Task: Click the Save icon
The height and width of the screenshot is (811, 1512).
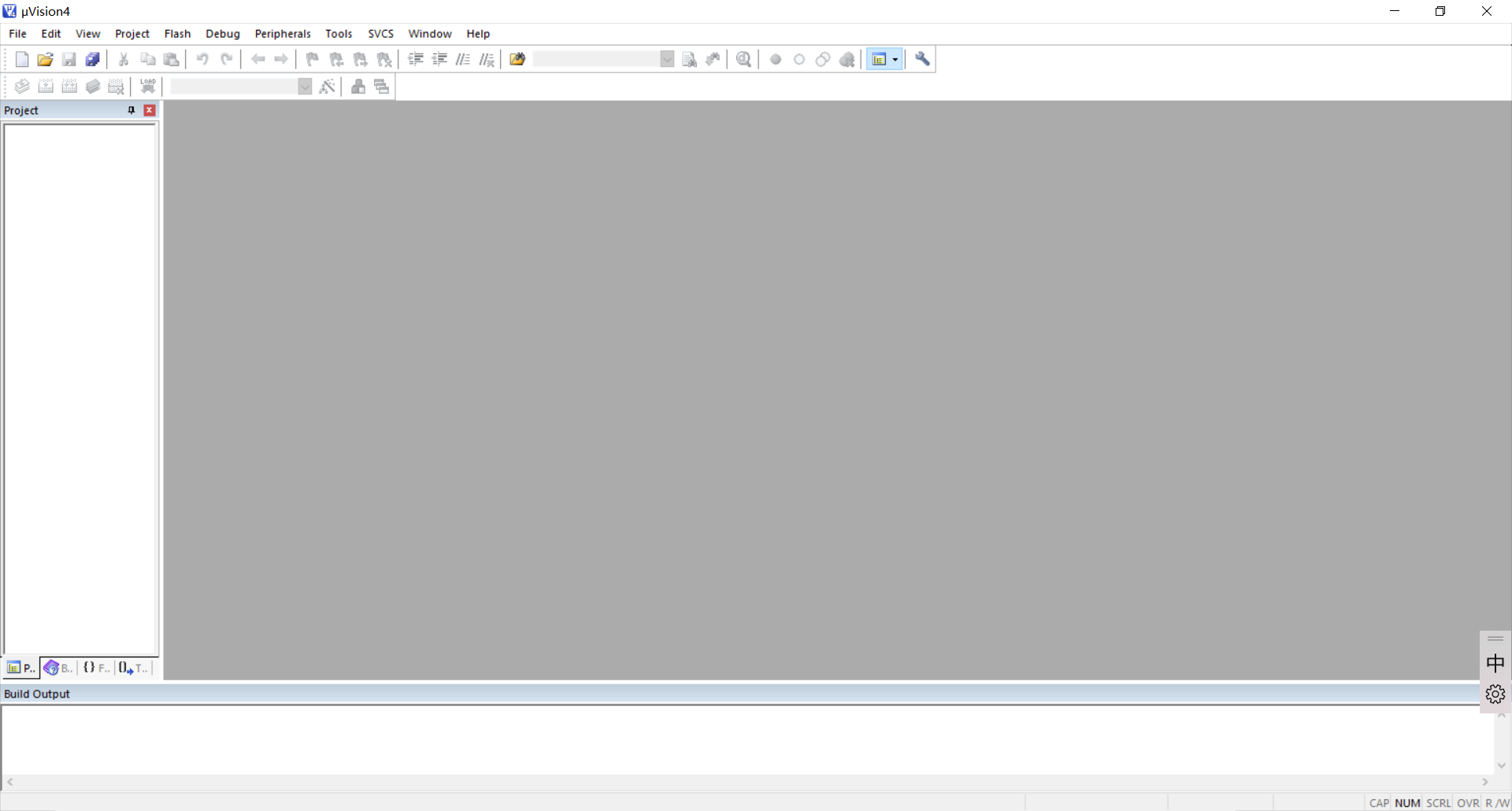Action: pyautogui.click(x=69, y=59)
